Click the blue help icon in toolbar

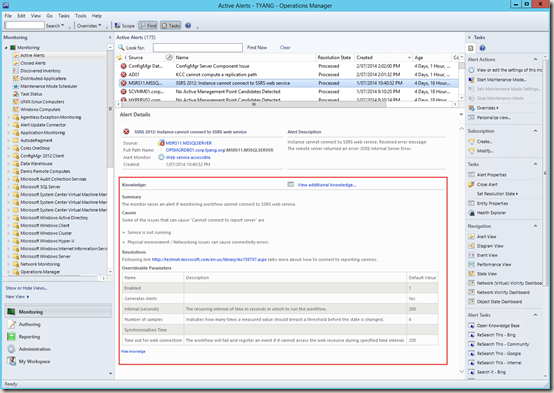point(188,26)
